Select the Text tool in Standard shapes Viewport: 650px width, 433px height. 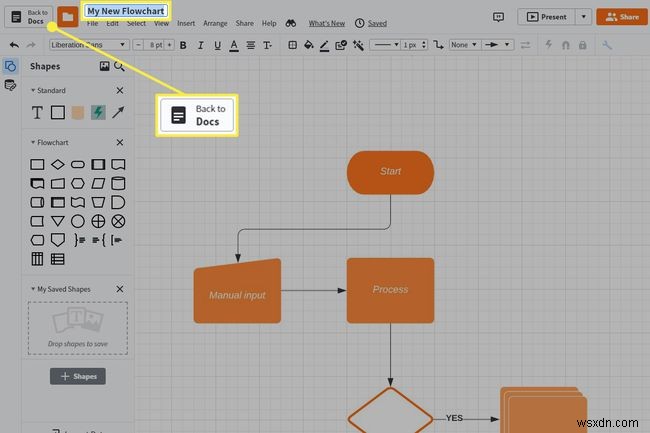pos(37,112)
